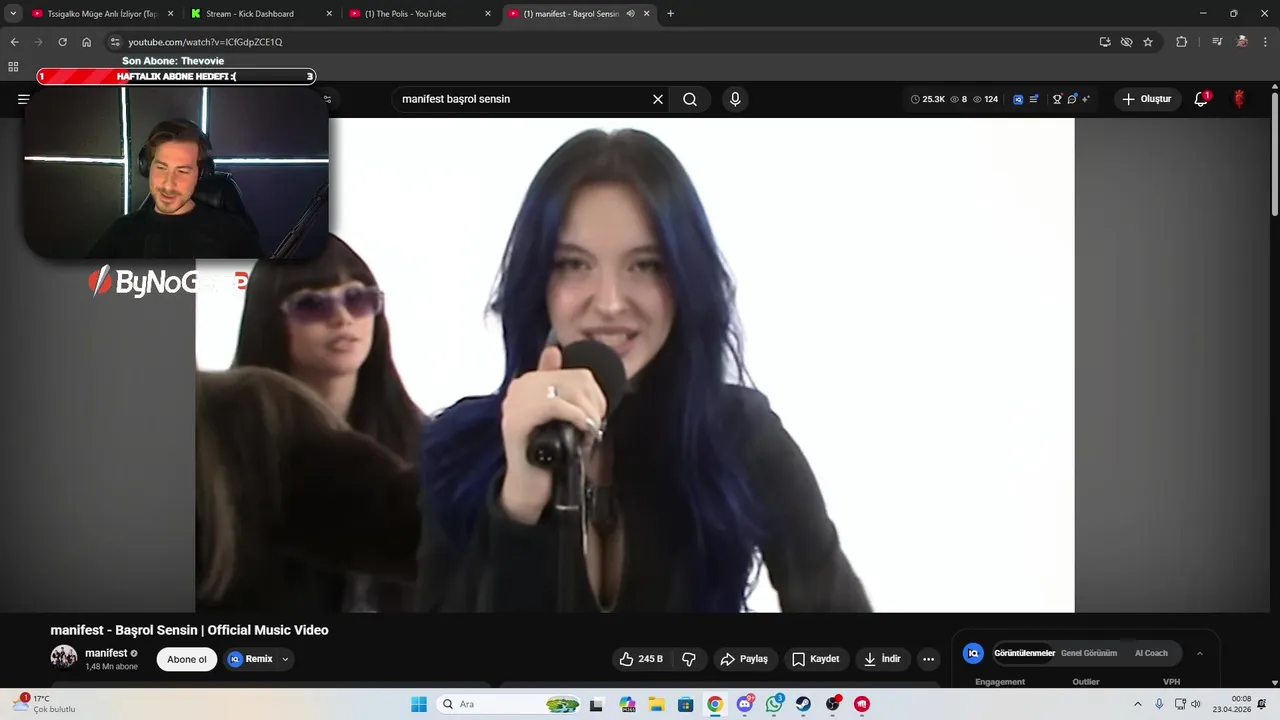
Task: Open Steam from the taskbar
Action: (803, 704)
